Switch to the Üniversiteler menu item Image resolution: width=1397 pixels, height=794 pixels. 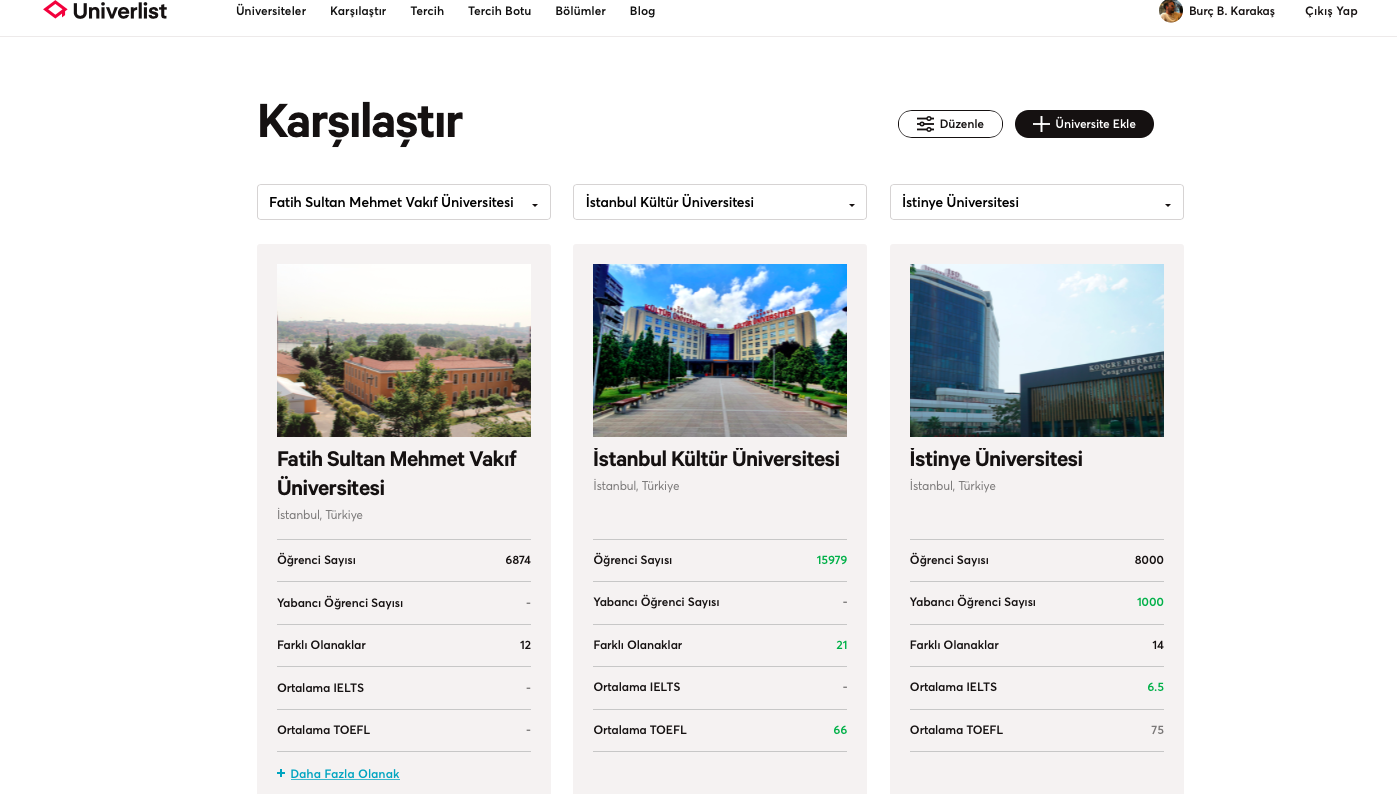270,11
